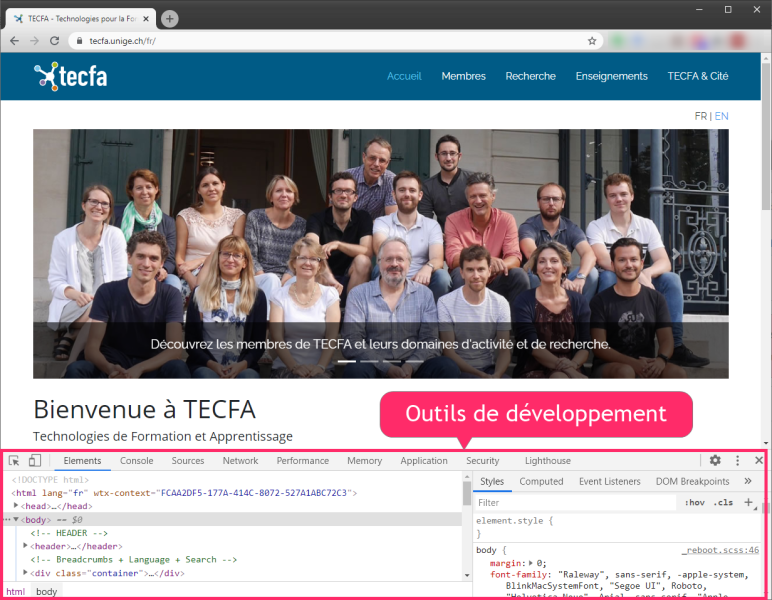
Task: Select html in DOM breadcrumb
Action: [15, 592]
